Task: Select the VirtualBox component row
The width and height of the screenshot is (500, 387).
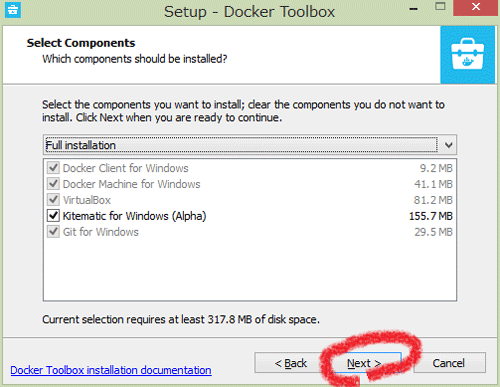Action: [x=250, y=200]
